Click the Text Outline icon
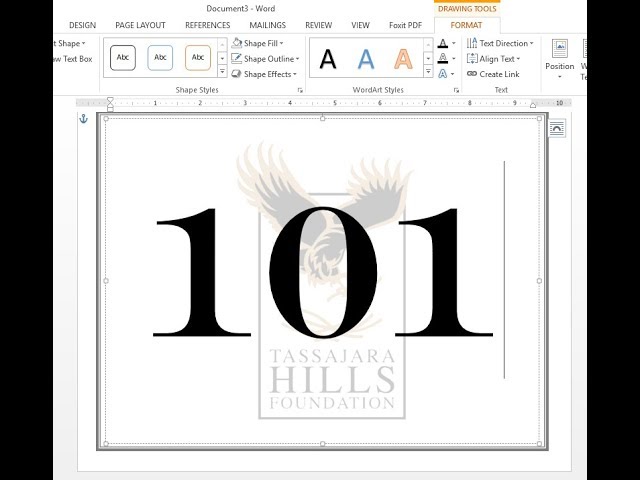Viewport: 640px width, 480px height. [x=443, y=59]
